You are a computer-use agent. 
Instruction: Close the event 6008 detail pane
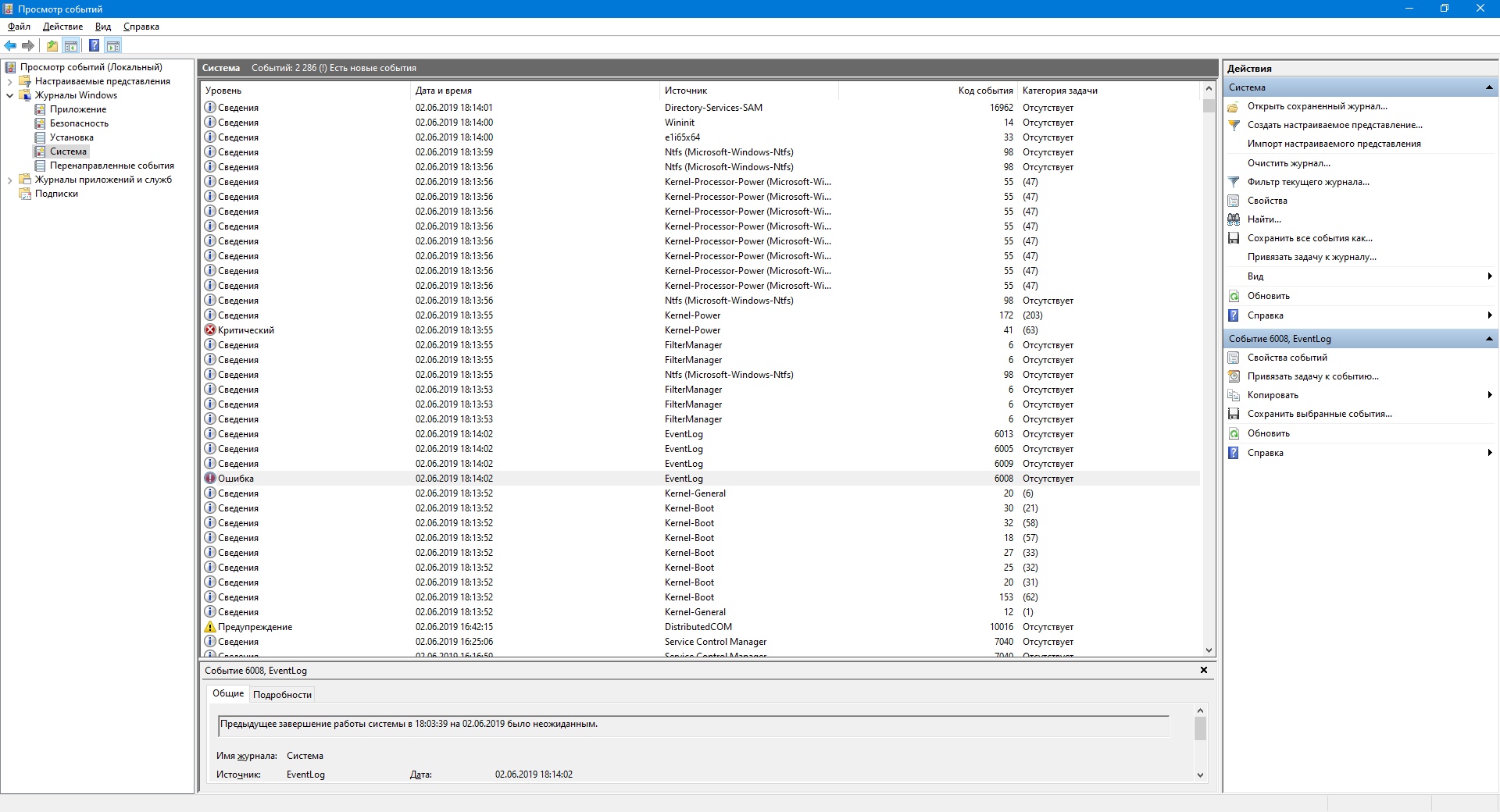click(x=1204, y=670)
